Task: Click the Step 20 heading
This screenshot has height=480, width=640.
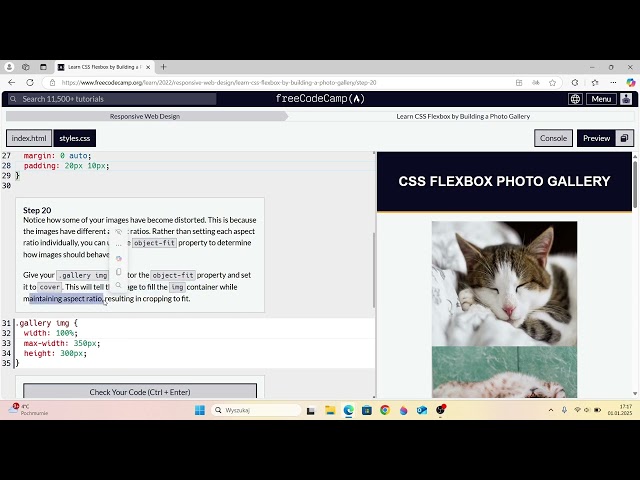Action: 37,210
